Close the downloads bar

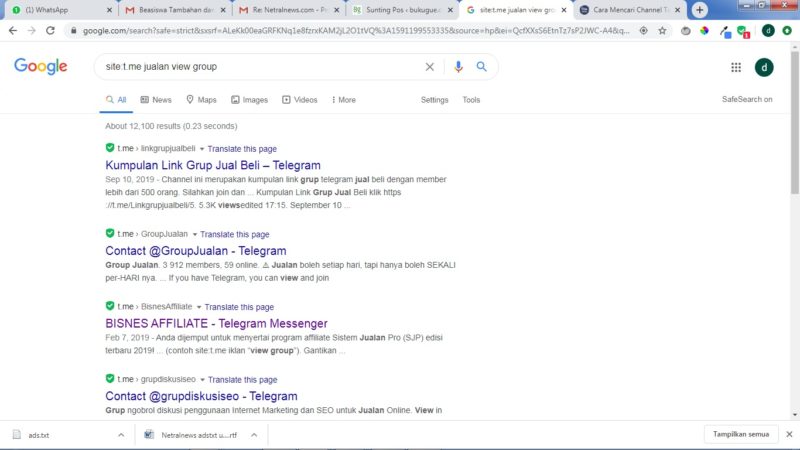(x=789, y=434)
